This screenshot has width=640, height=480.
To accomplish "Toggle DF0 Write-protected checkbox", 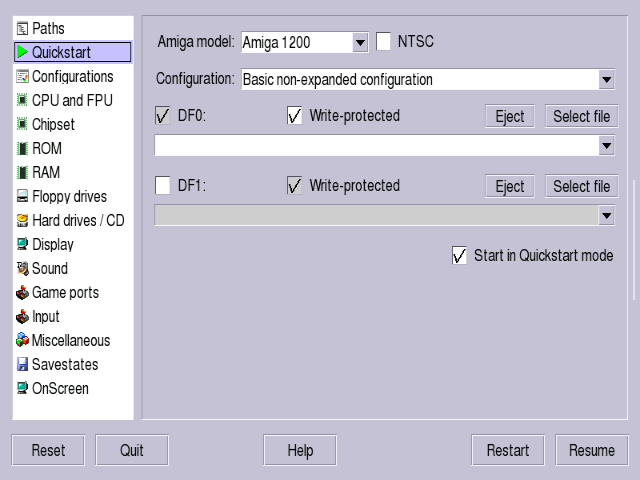I will point(294,116).
